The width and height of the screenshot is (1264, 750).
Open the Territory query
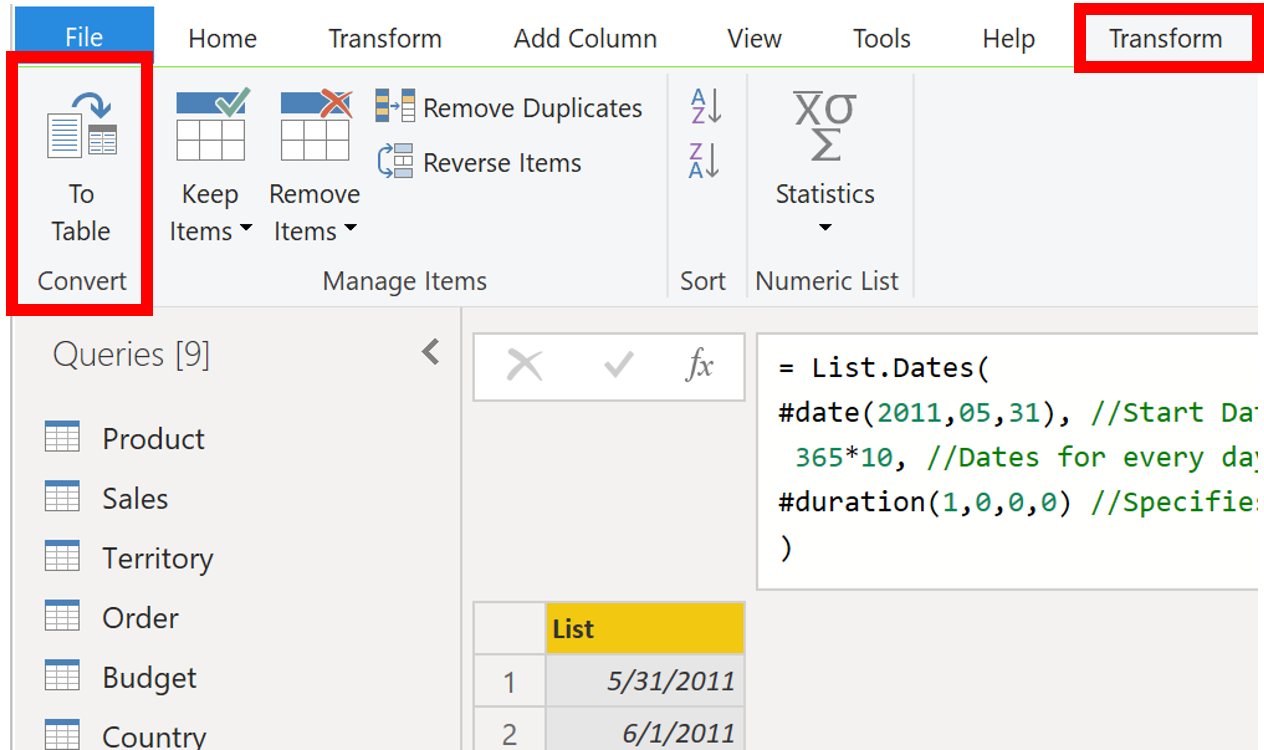(x=156, y=557)
